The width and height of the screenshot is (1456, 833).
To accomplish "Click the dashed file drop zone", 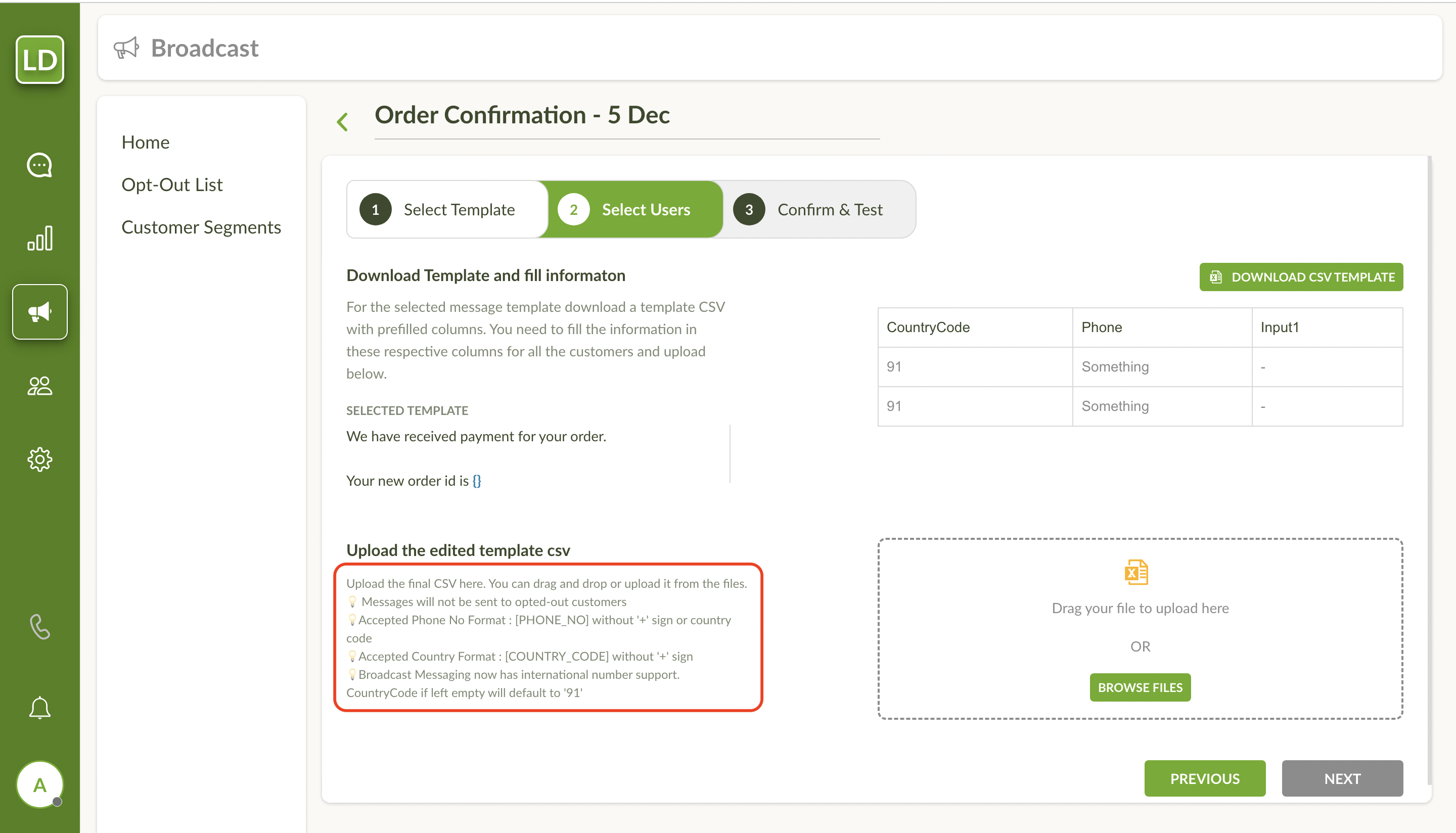I will (1140, 629).
